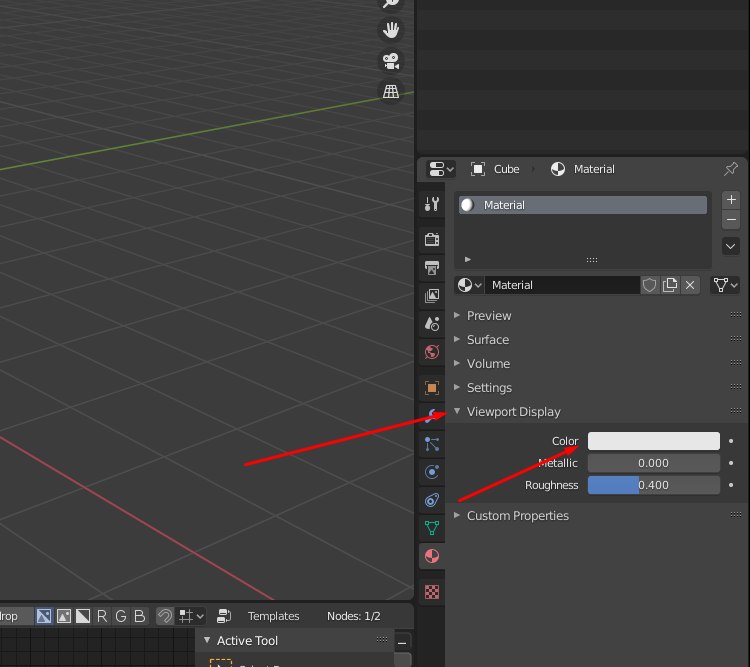Unlink the material with the X icon
Viewport: 750px width, 667px height.
(x=690, y=285)
